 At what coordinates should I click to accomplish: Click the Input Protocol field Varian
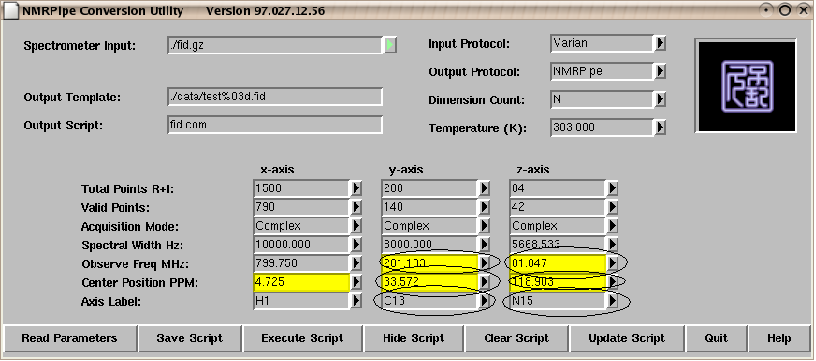tap(602, 43)
